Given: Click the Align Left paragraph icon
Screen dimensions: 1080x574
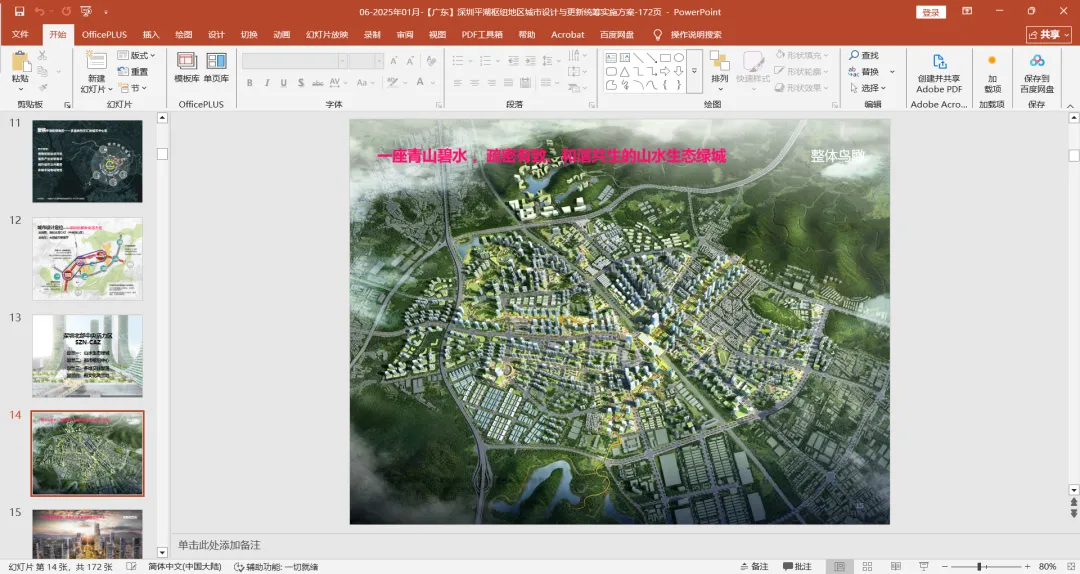Looking at the screenshot, I should coord(457,83).
